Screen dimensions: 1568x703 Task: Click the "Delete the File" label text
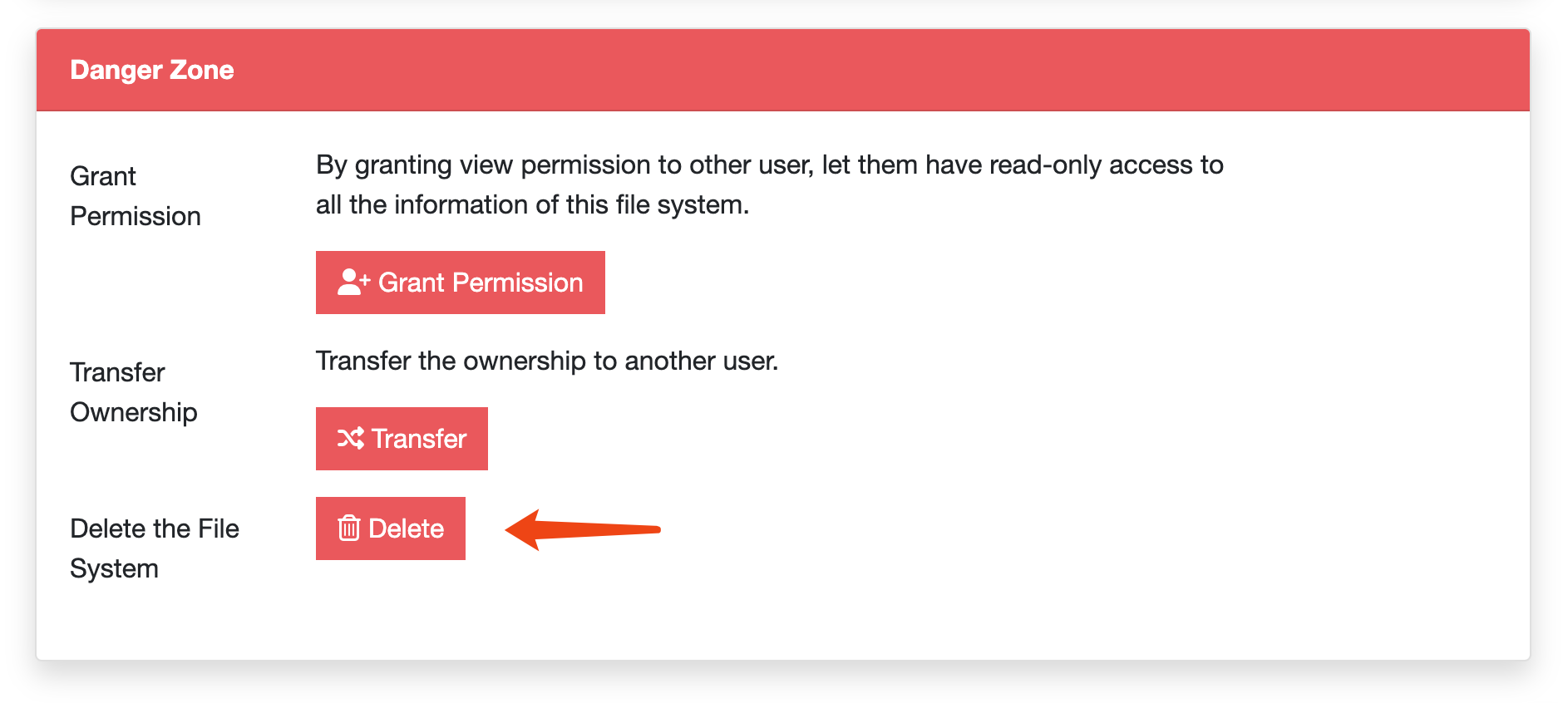tap(155, 528)
